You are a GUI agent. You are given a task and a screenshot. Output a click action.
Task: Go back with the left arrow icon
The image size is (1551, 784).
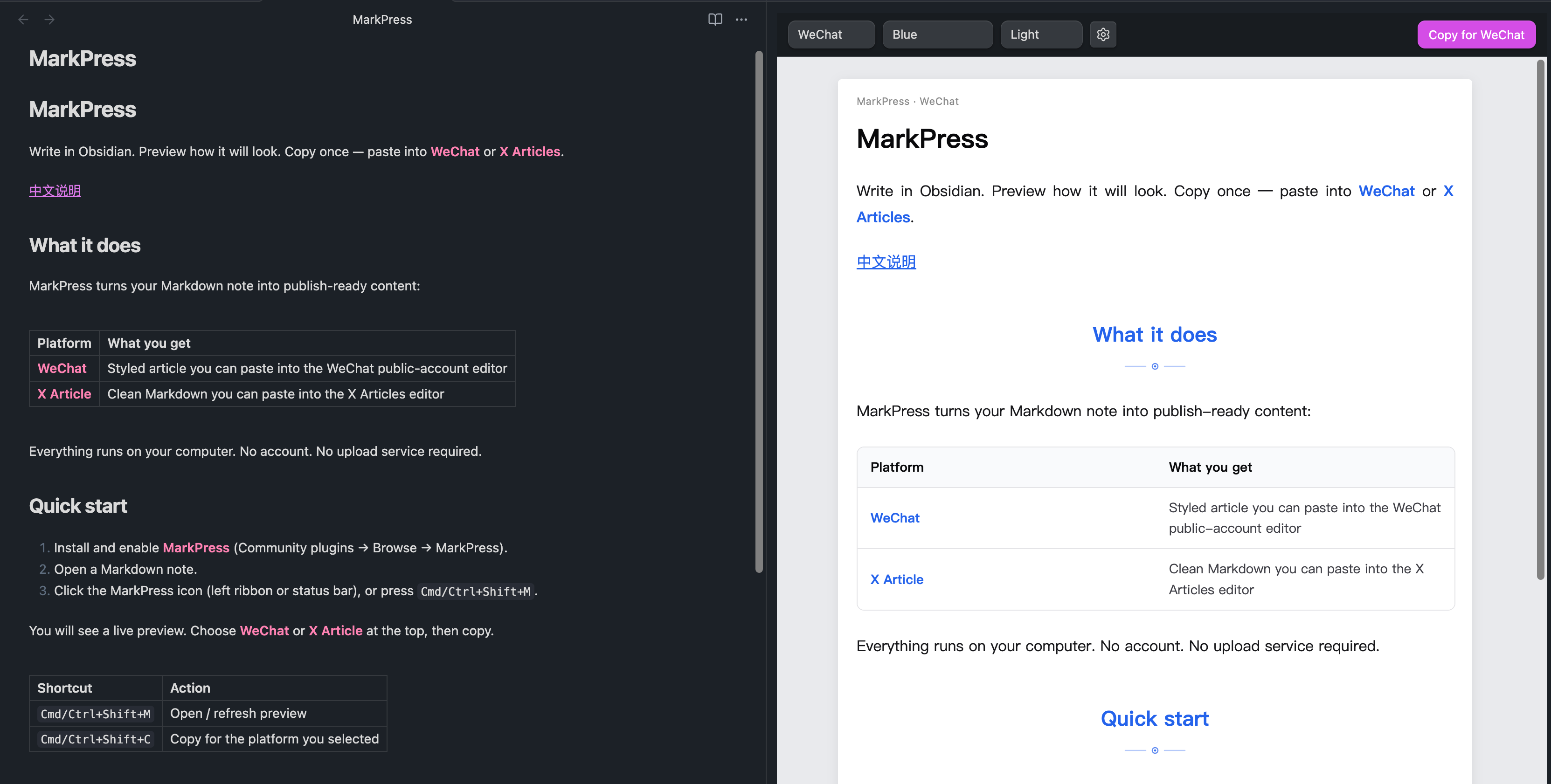point(23,20)
